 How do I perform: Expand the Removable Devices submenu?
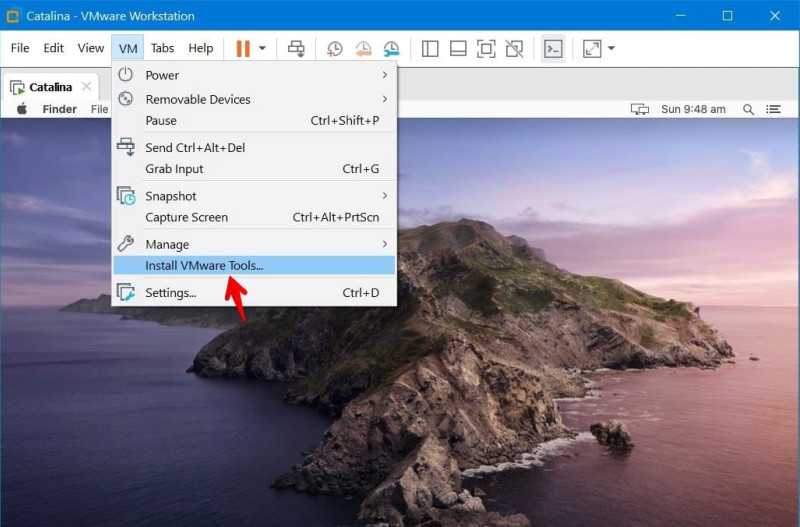(x=254, y=99)
